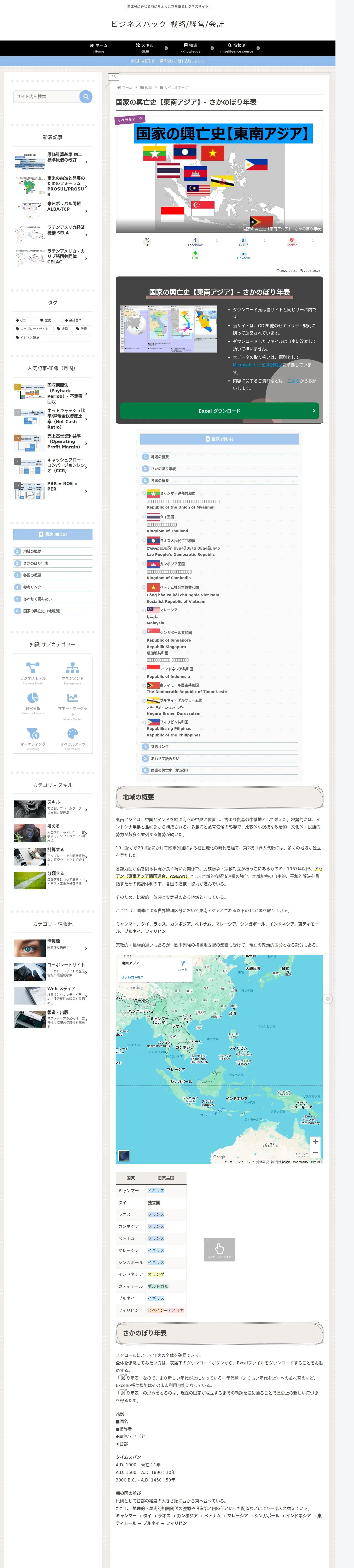Open 米州ボリバル同盟 ALBA-TCP article chevron
This screenshot has width=354, height=1568.
coord(86,211)
